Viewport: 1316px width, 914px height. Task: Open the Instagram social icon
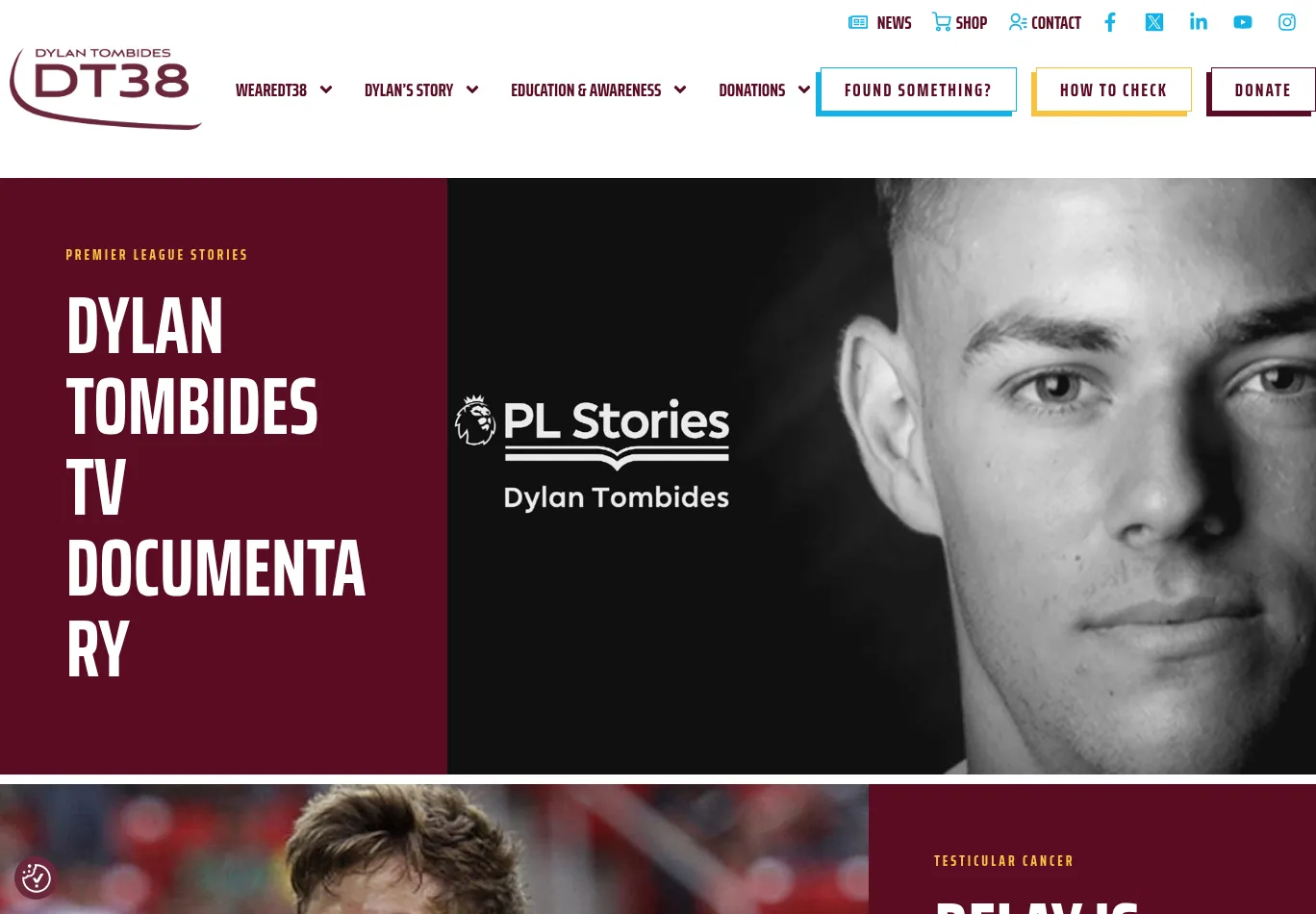(x=1287, y=22)
